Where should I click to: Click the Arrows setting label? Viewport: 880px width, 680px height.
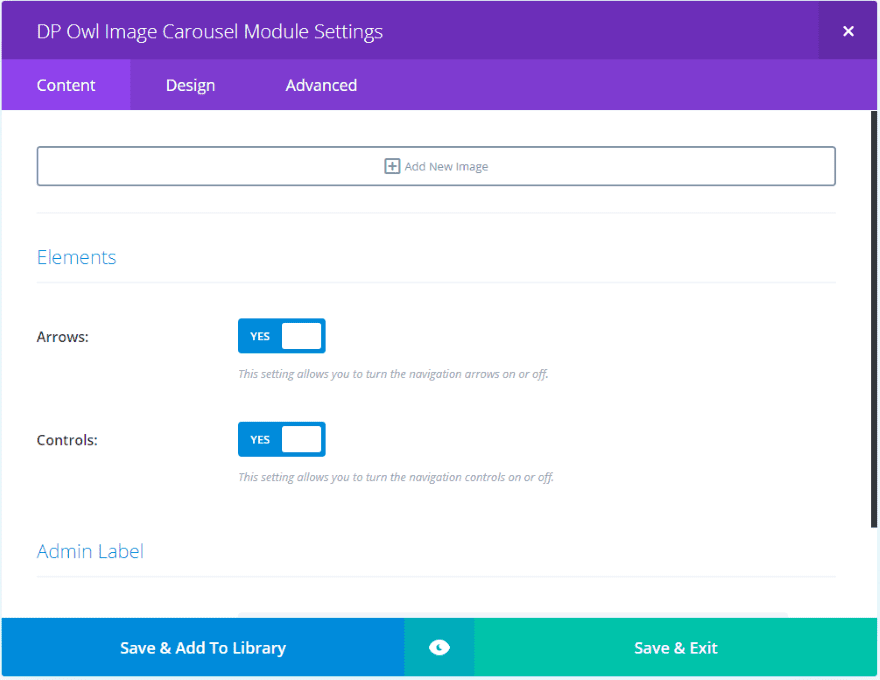point(63,337)
